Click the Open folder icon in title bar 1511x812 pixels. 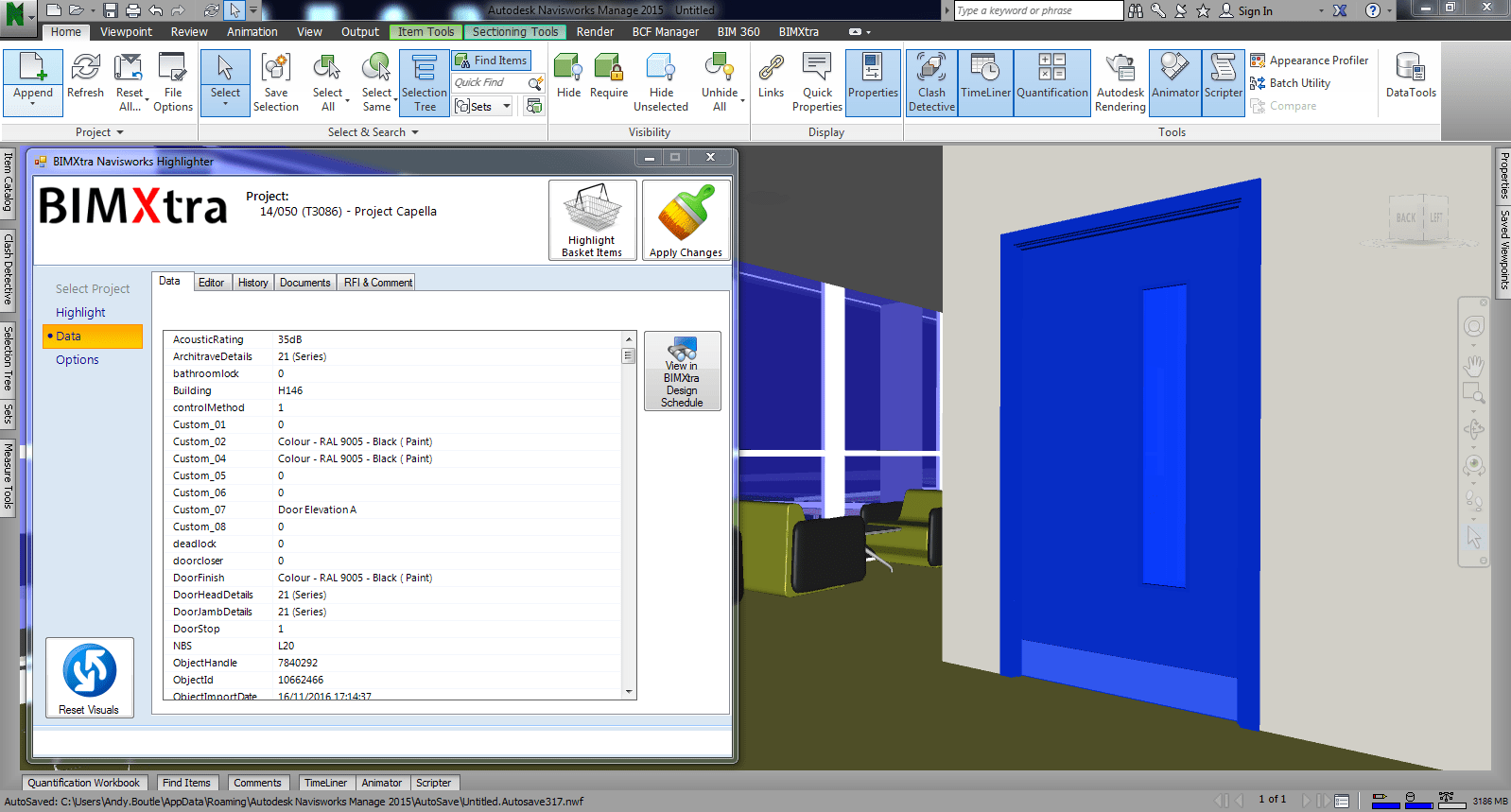point(77,10)
